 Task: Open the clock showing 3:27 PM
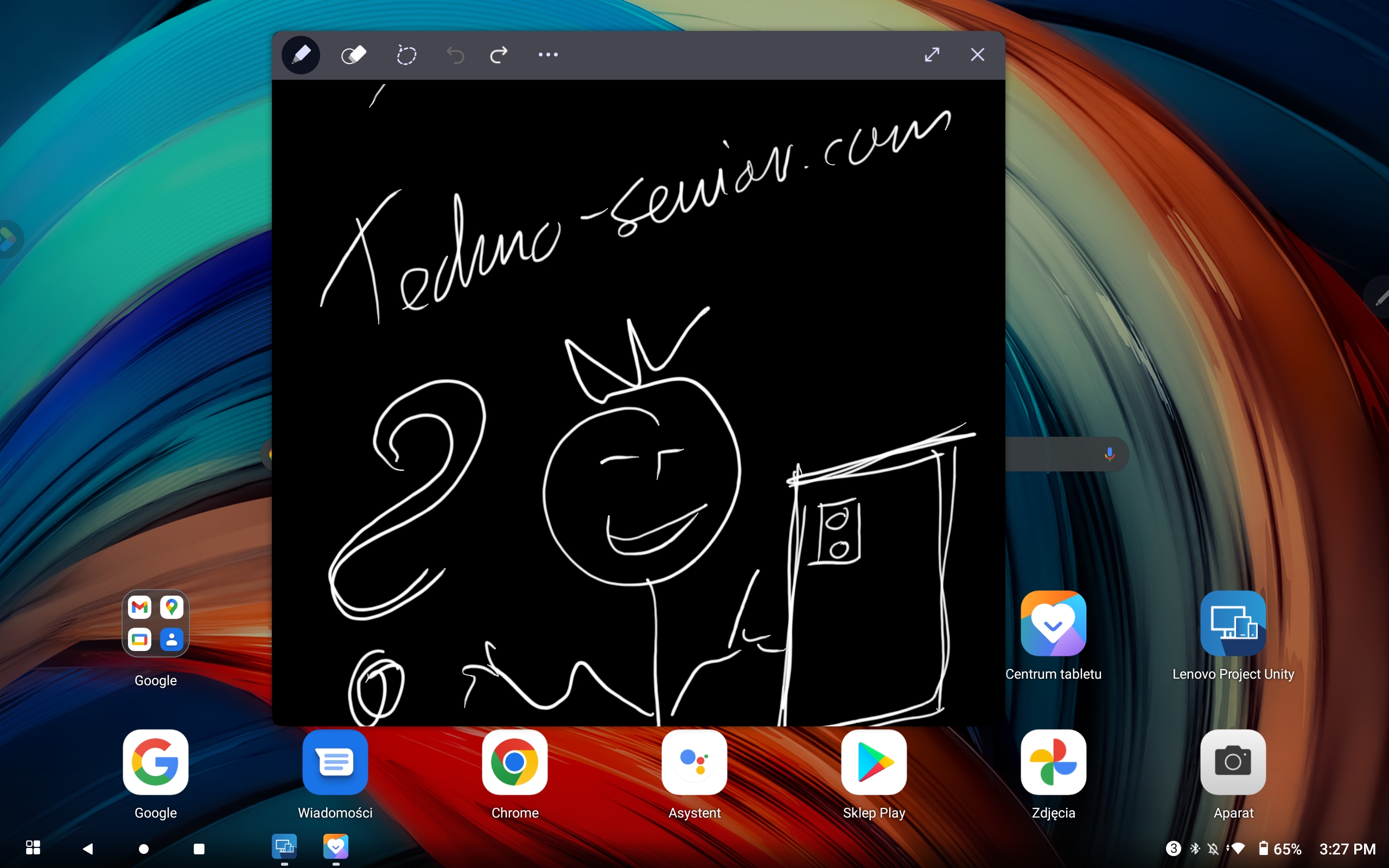click(1347, 848)
